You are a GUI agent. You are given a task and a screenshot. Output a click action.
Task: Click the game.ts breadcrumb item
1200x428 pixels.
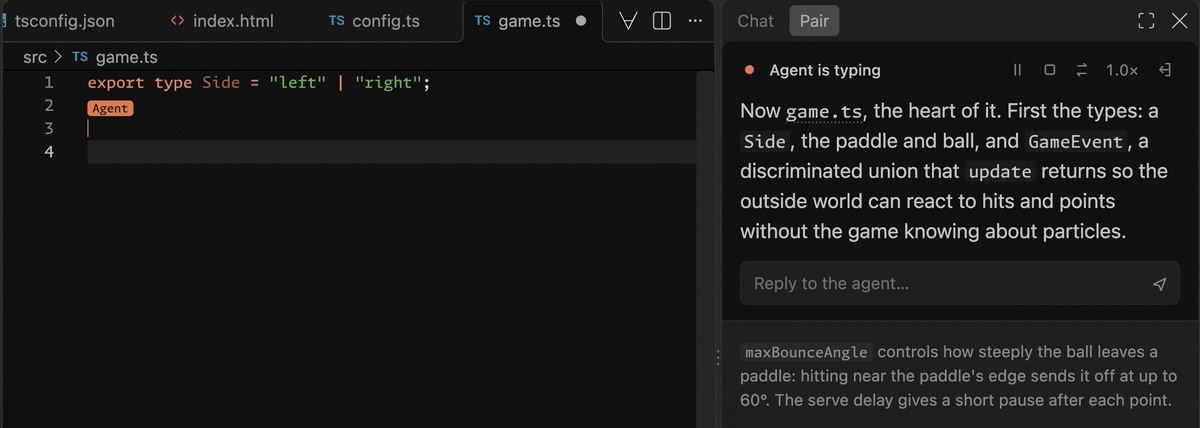115,58
